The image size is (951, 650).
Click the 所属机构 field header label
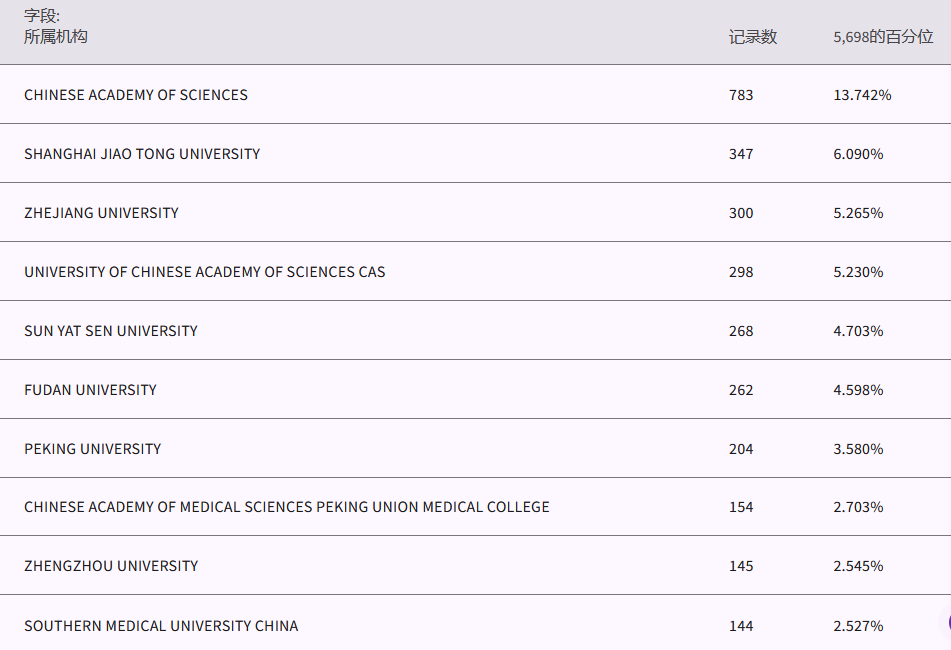tap(56, 37)
